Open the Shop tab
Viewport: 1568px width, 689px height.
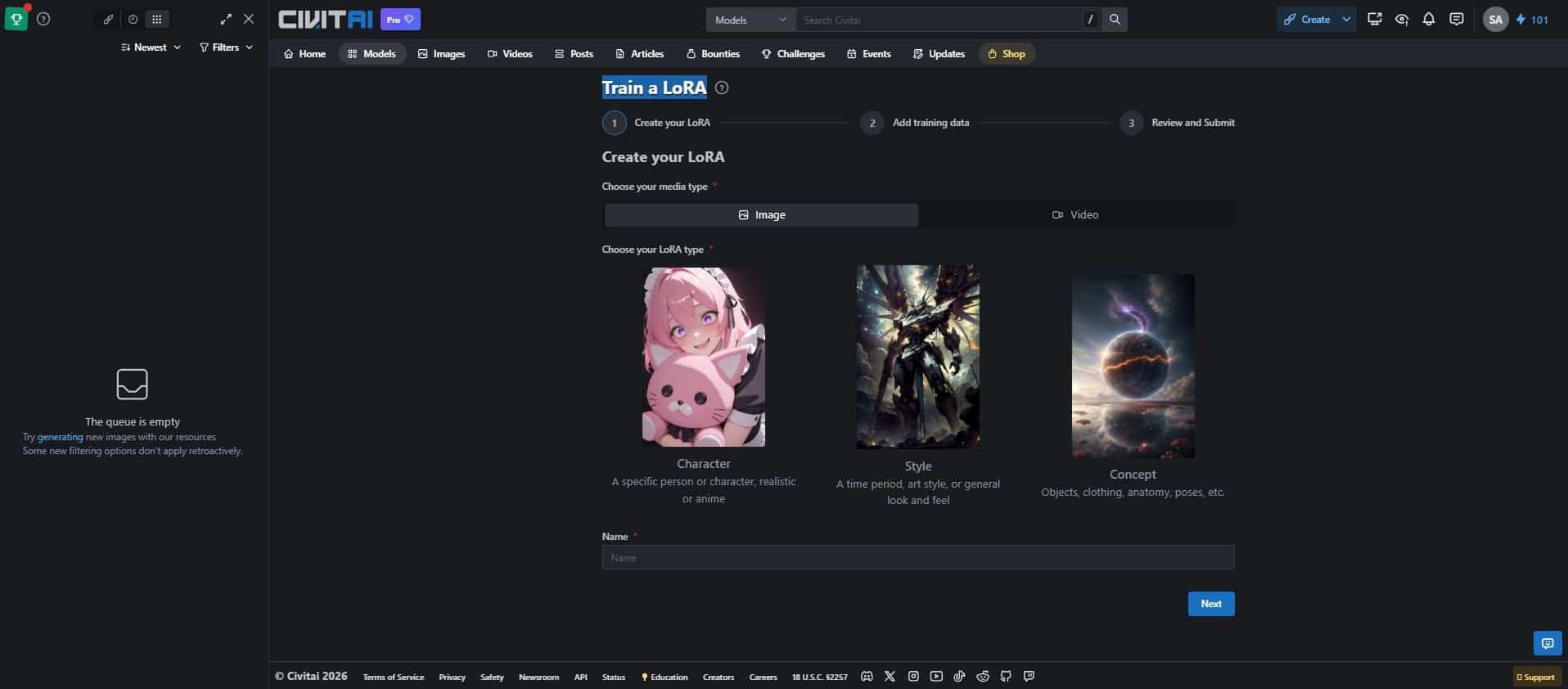(x=1007, y=54)
